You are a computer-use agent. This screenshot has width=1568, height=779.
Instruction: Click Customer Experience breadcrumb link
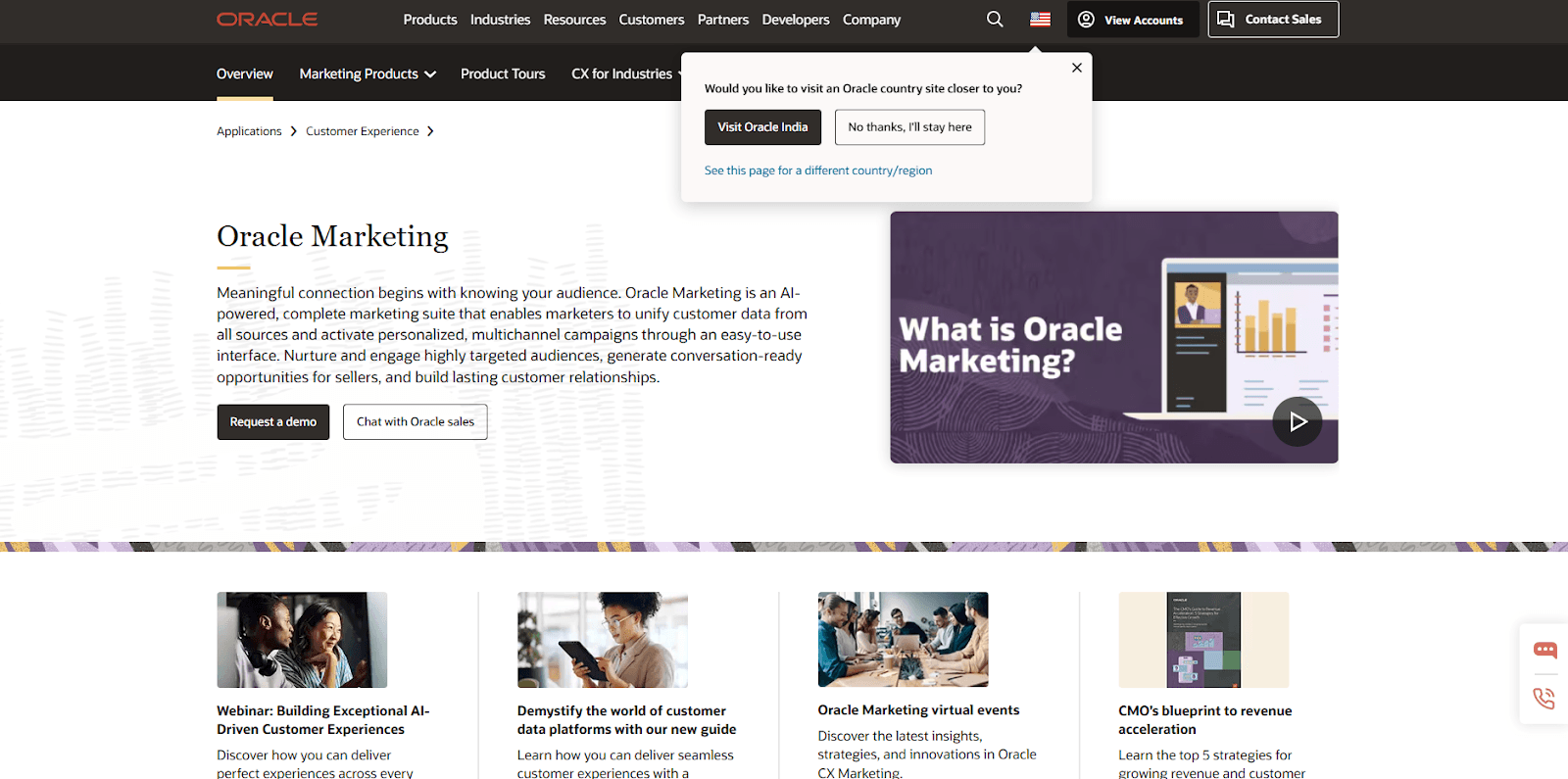tap(363, 131)
